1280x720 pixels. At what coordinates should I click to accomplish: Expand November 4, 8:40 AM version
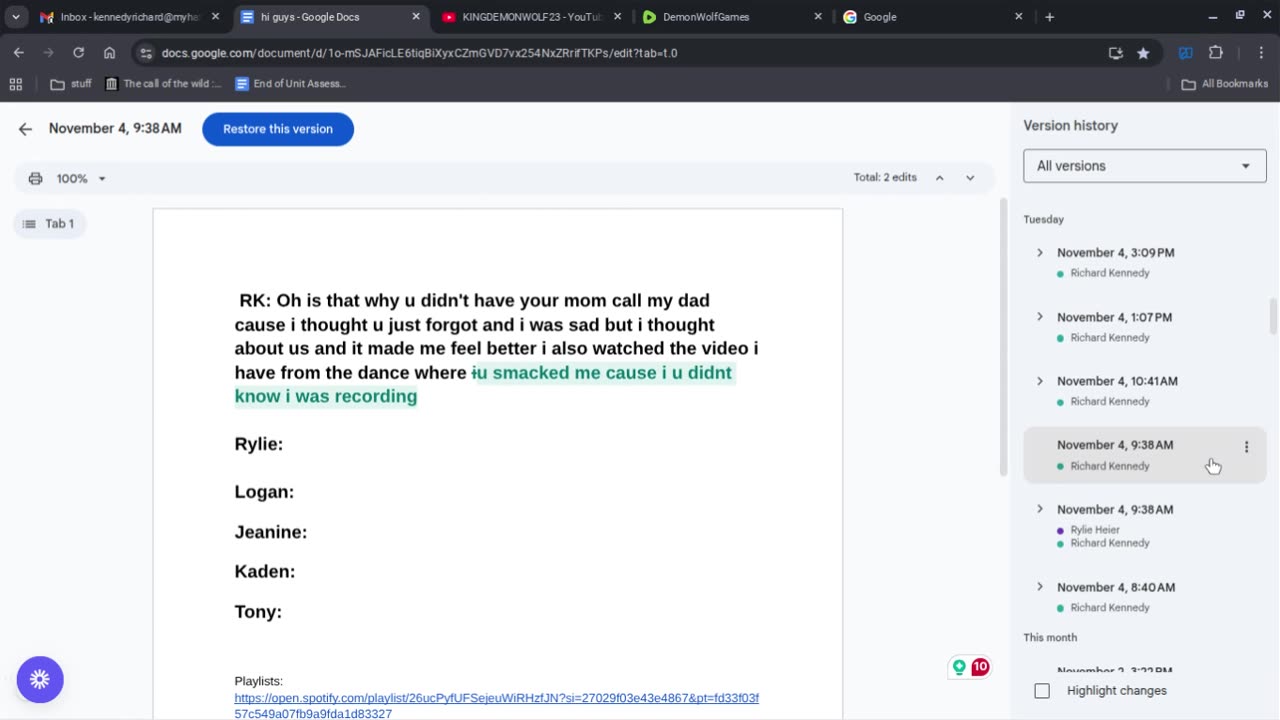tap(1040, 587)
